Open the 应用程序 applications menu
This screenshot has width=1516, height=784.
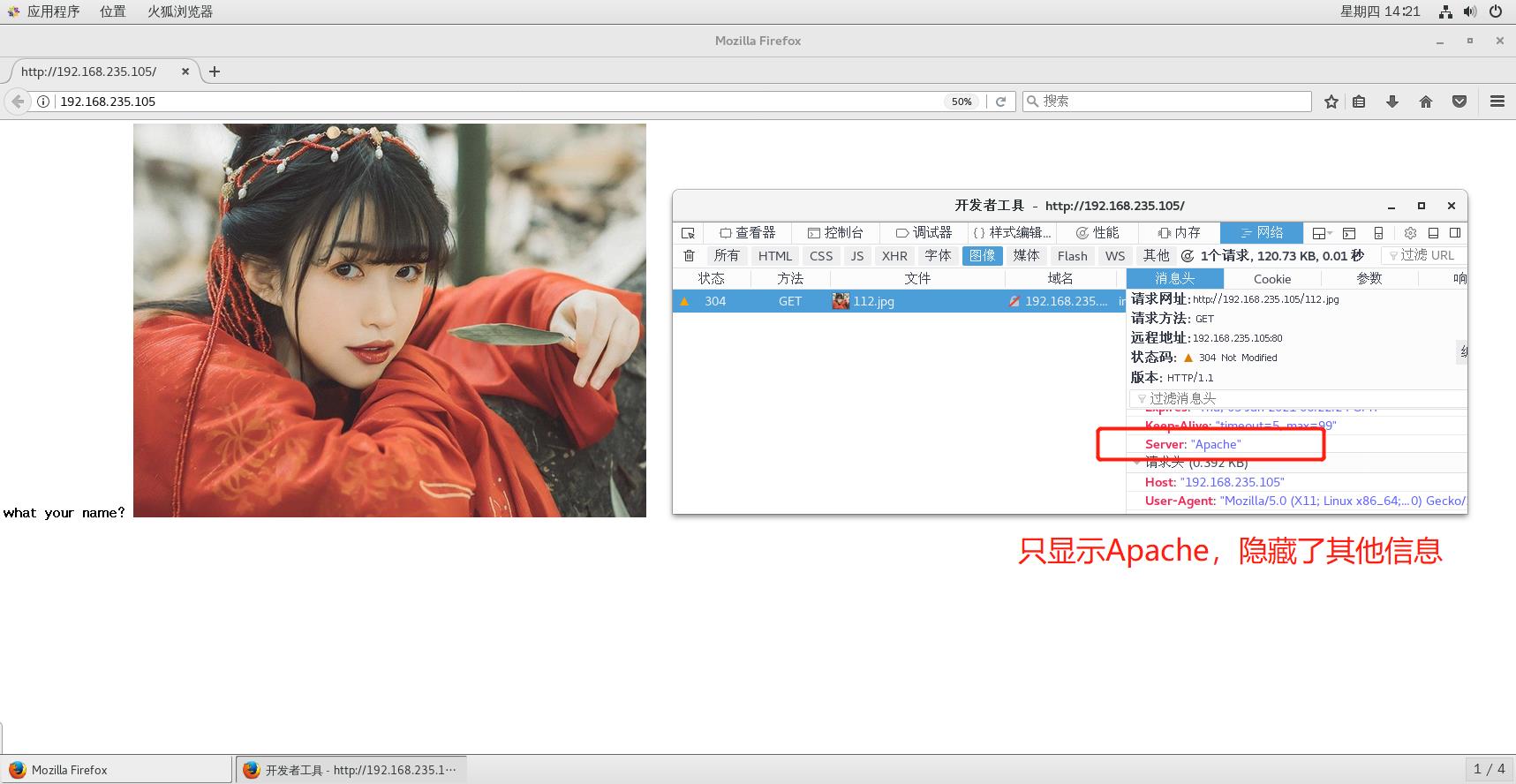pos(45,11)
